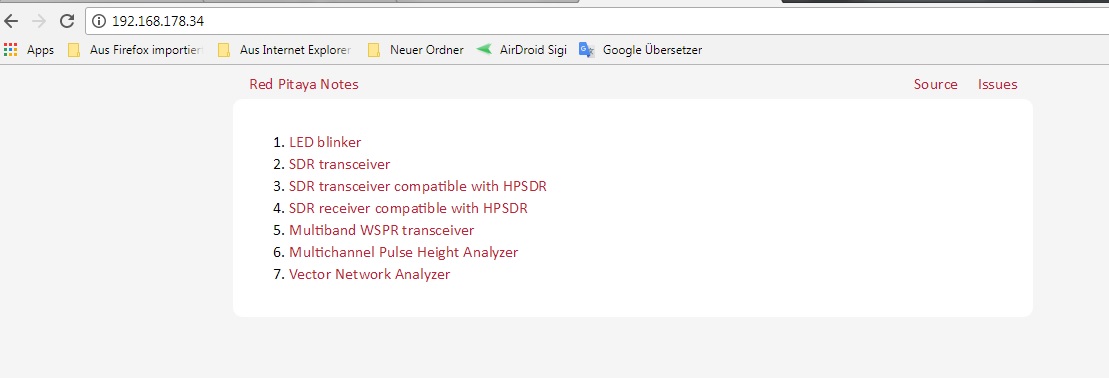This screenshot has width=1109, height=378.
Task: Open SDR receiver compatible with HPSDR
Action: point(408,208)
